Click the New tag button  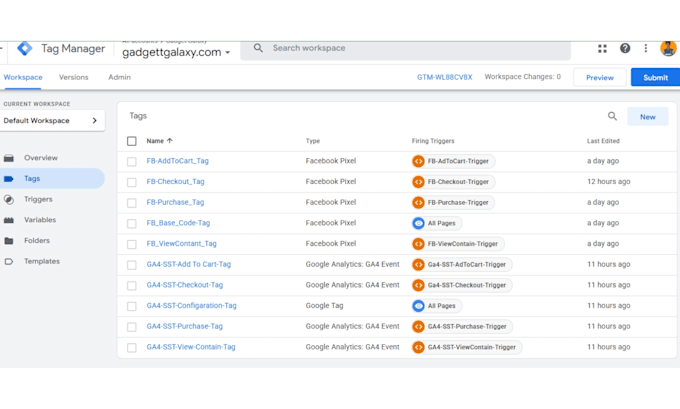[647, 117]
